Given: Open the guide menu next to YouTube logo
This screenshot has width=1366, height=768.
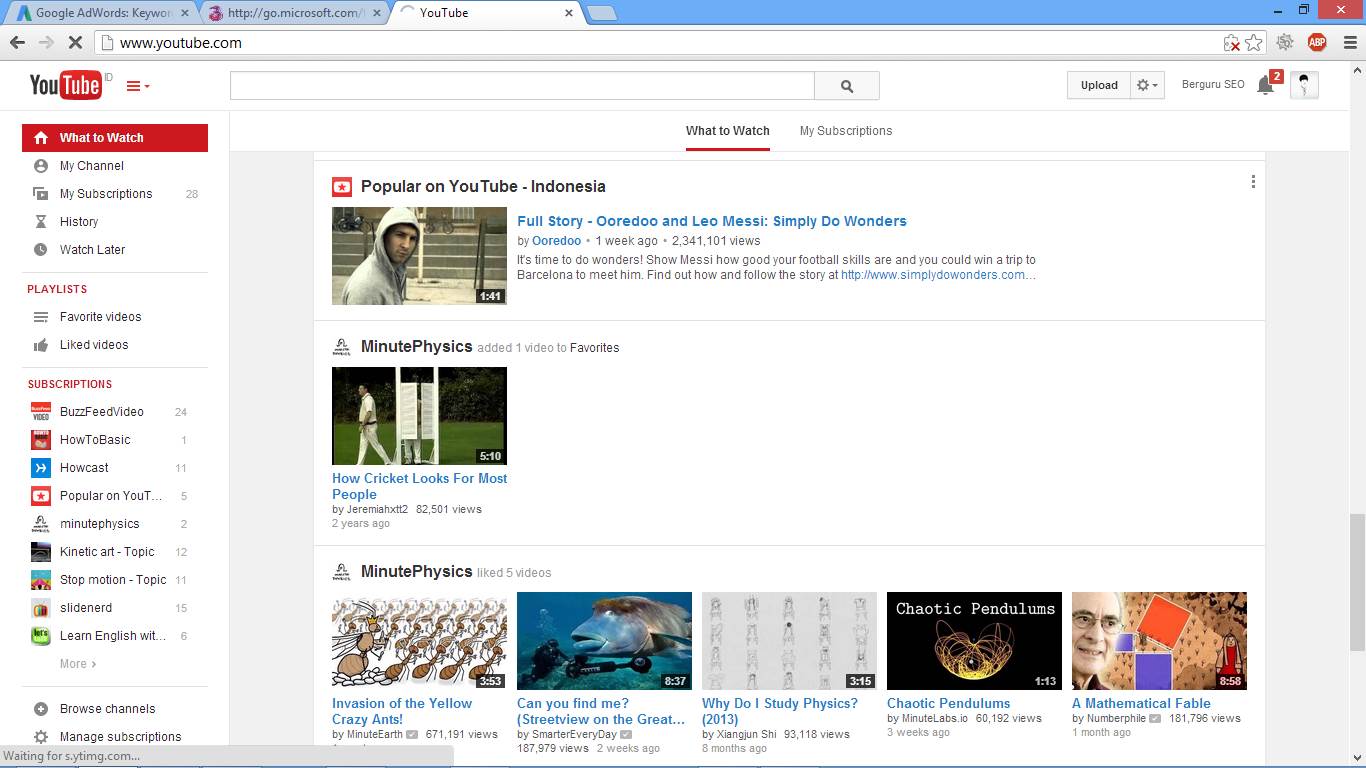Looking at the screenshot, I should [x=138, y=86].
